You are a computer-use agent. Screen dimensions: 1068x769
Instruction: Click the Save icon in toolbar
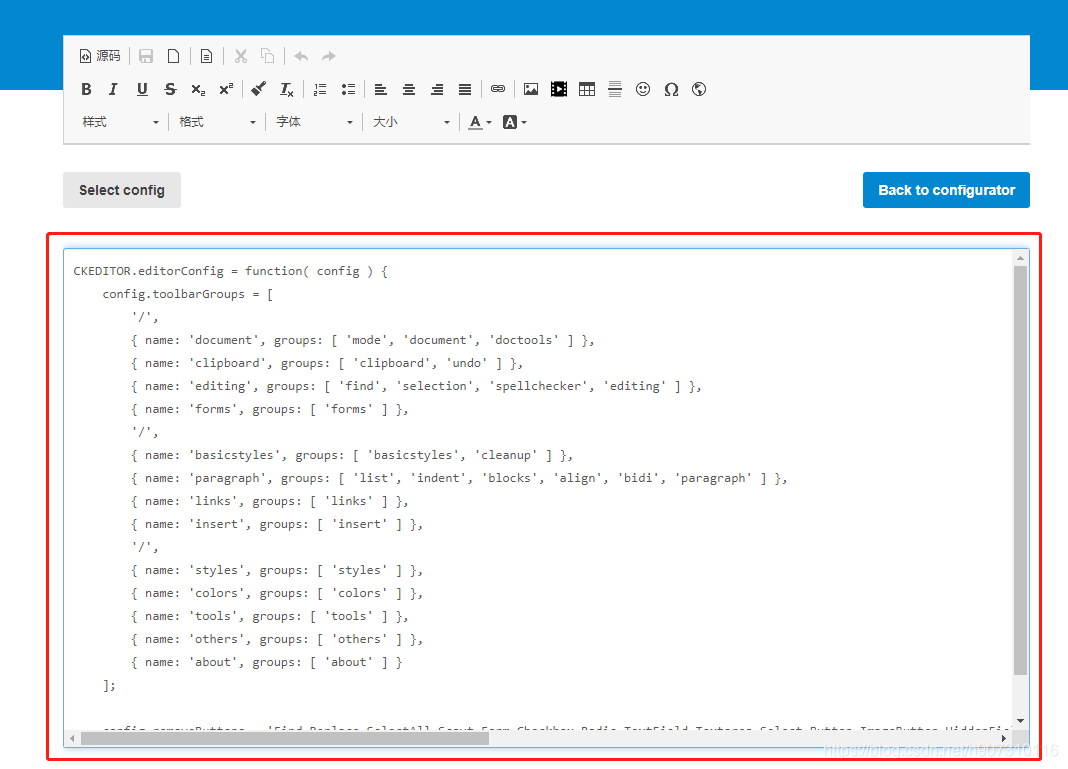[x=146, y=56]
